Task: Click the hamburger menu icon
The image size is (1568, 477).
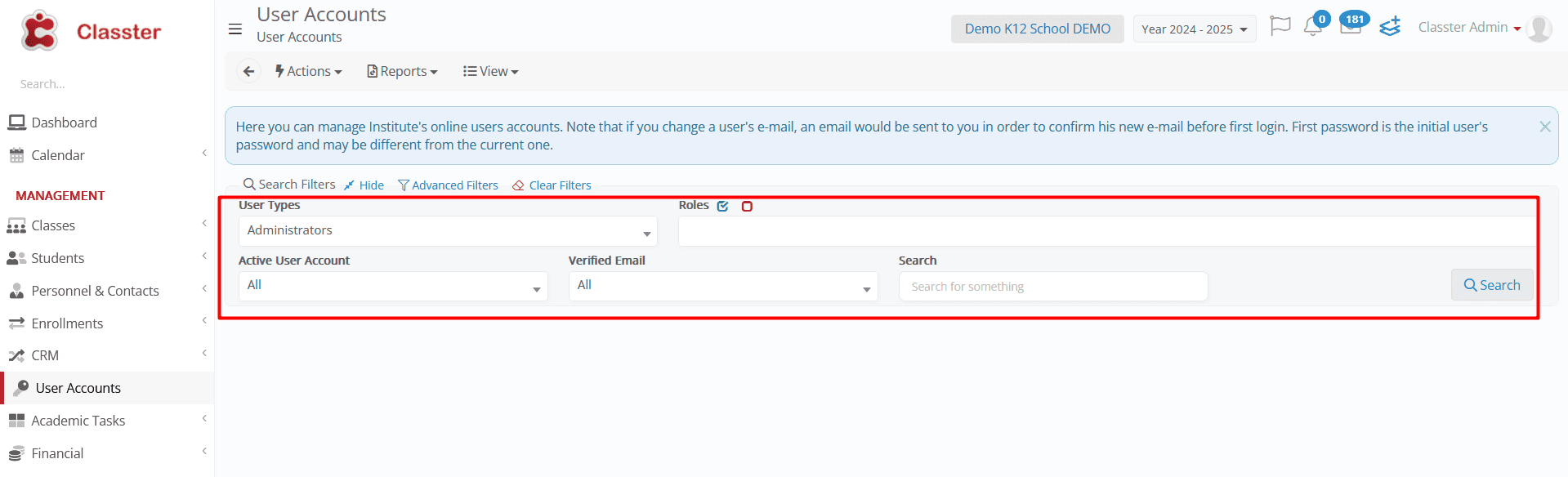Action: 235,29
